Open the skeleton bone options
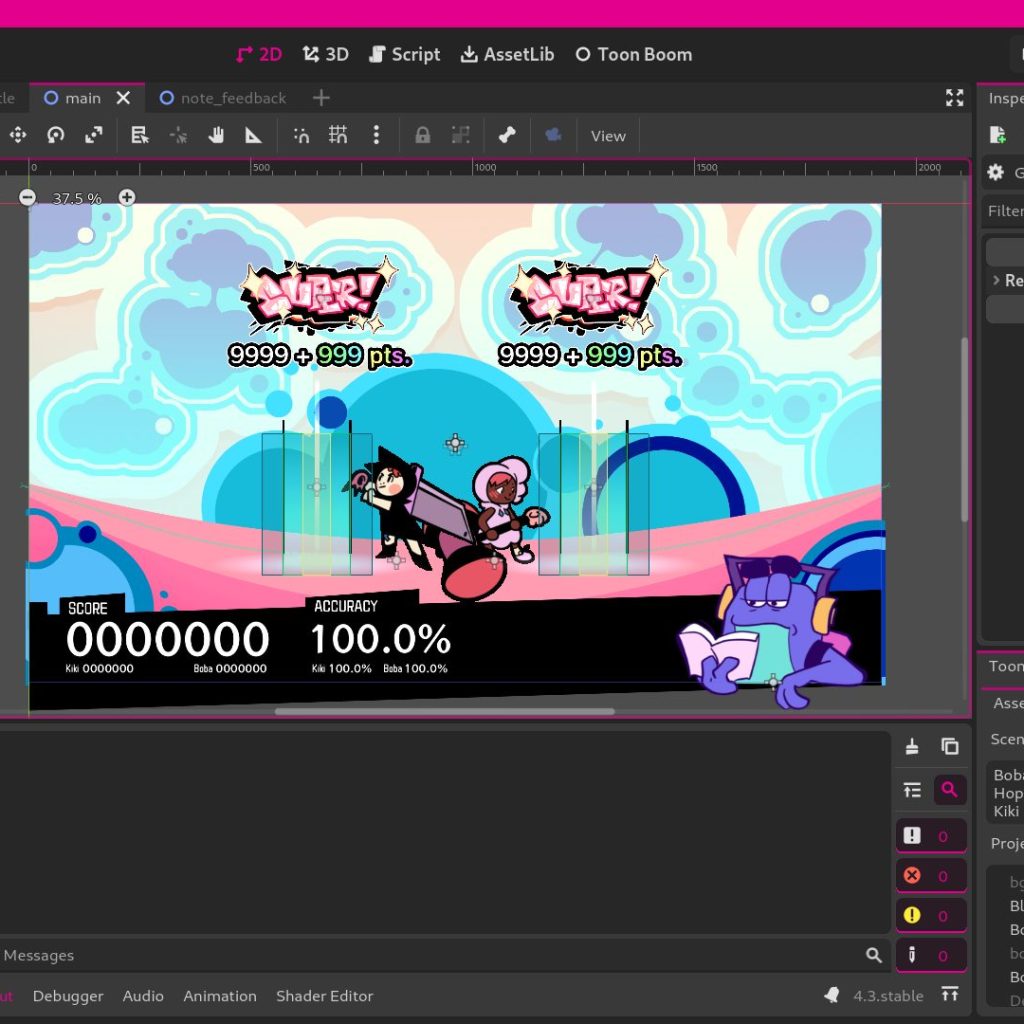 (507, 135)
